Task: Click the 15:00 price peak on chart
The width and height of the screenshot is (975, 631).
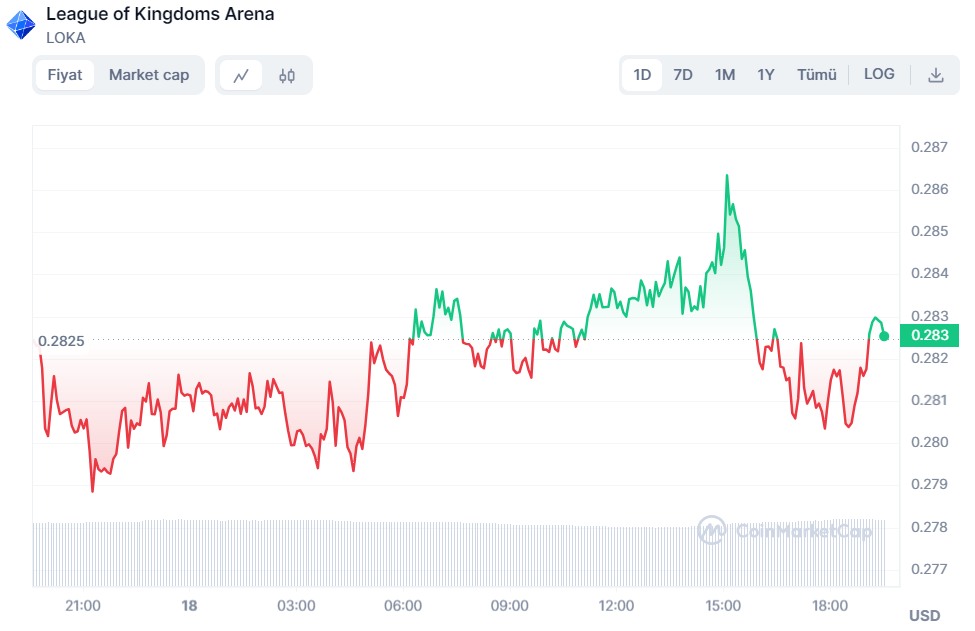Action: pos(727,176)
